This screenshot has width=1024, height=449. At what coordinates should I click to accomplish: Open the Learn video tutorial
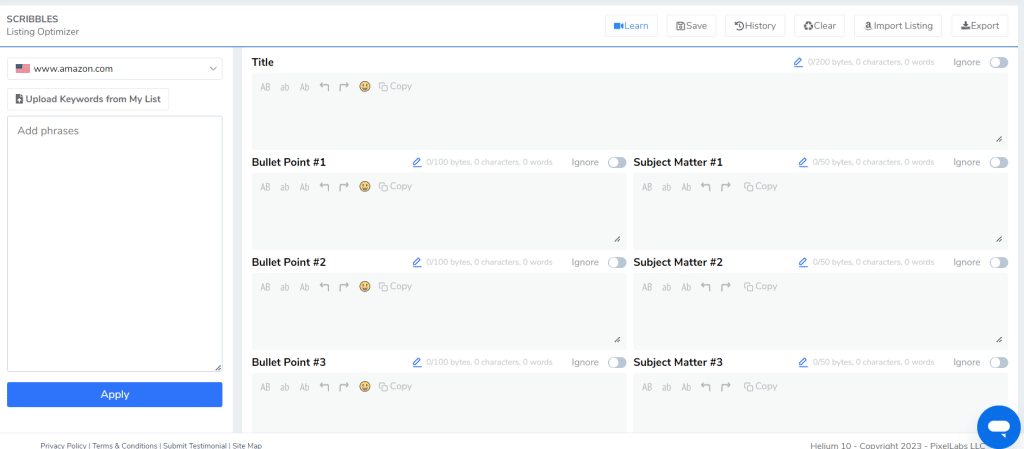coord(631,26)
